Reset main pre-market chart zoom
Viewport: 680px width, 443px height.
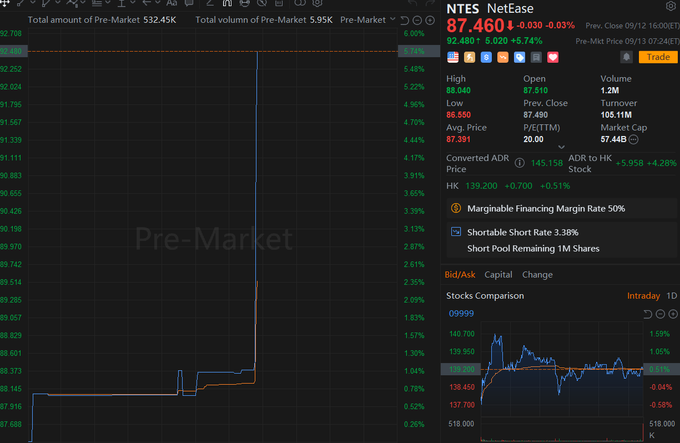tap(405, 20)
